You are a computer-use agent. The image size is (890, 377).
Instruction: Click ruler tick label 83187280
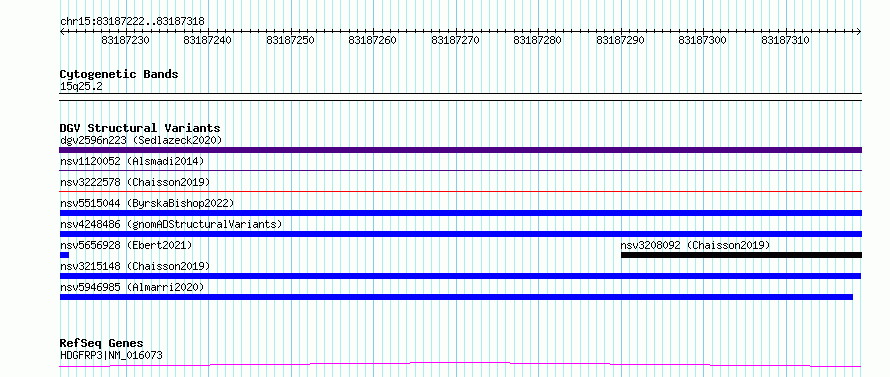(x=538, y=40)
